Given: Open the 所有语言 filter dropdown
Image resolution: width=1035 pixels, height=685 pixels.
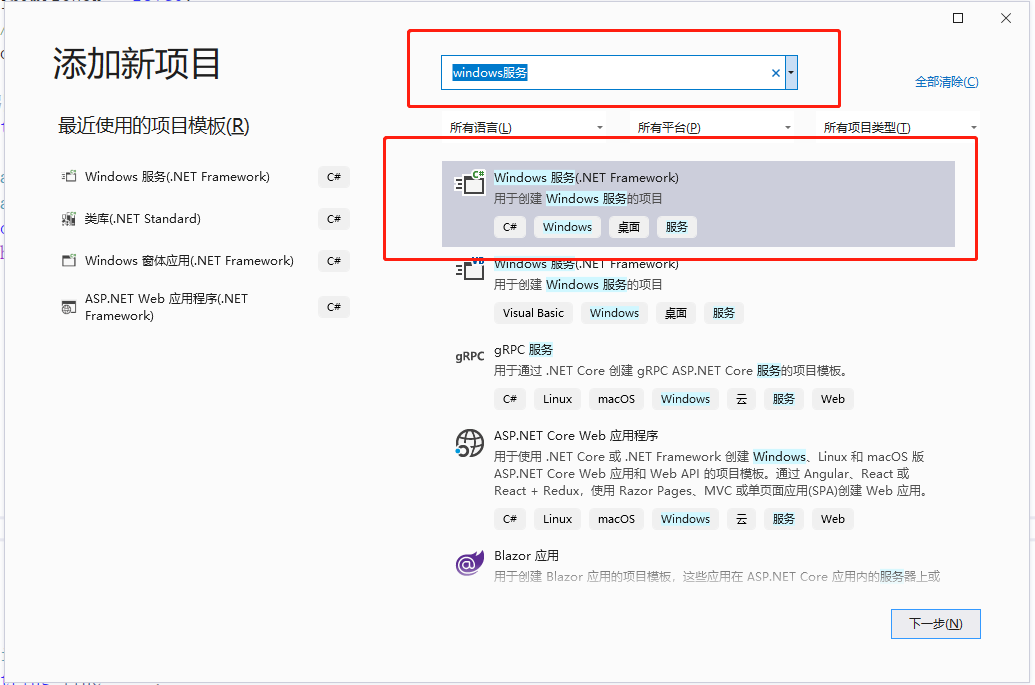Looking at the screenshot, I should click(x=526, y=127).
